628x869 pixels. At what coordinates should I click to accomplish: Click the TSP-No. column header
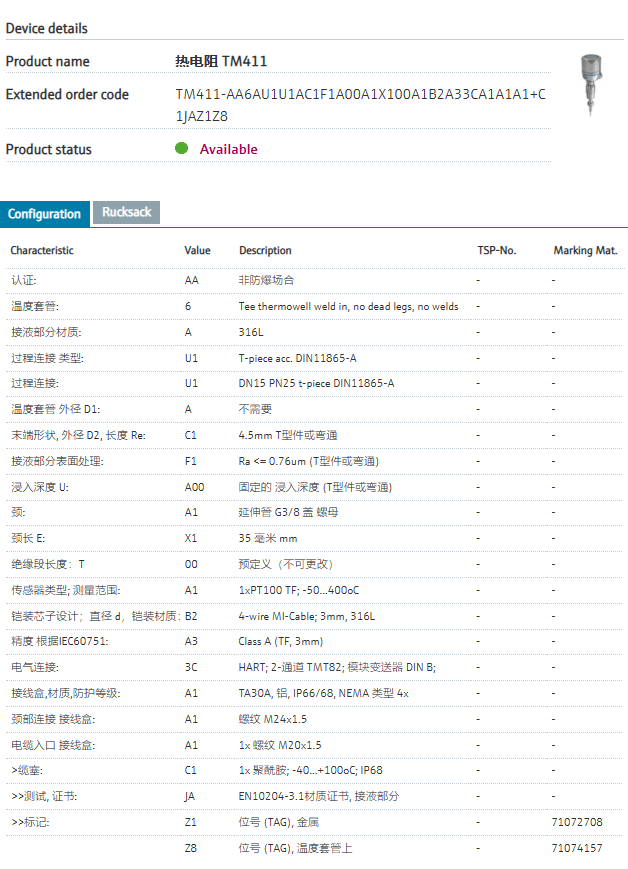(x=496, y=250)
